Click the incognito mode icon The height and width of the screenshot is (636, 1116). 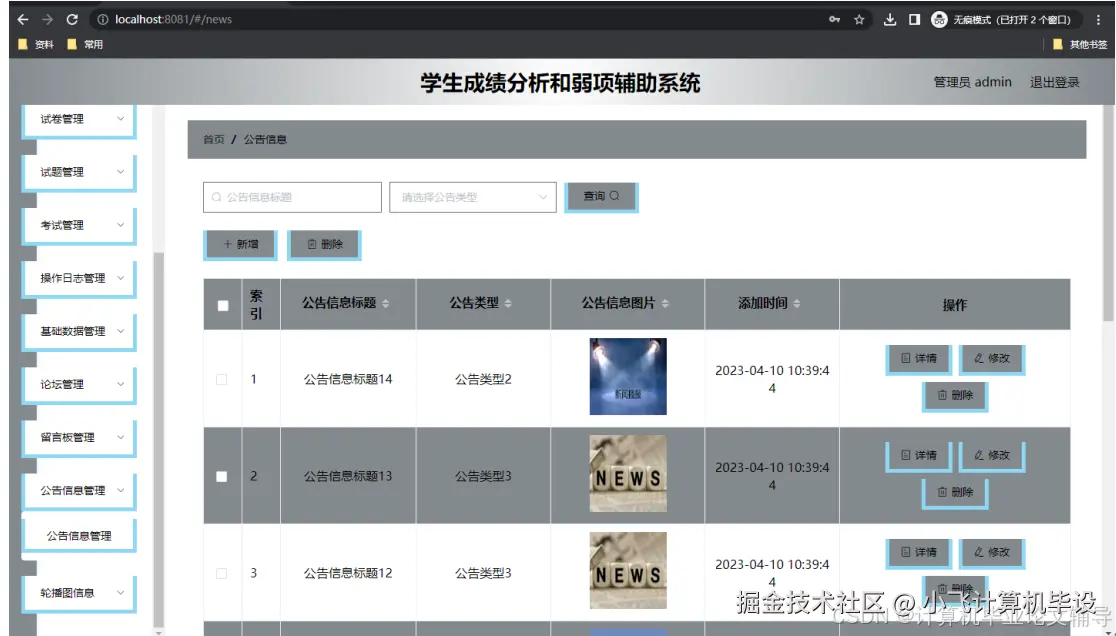pos(939,19)
